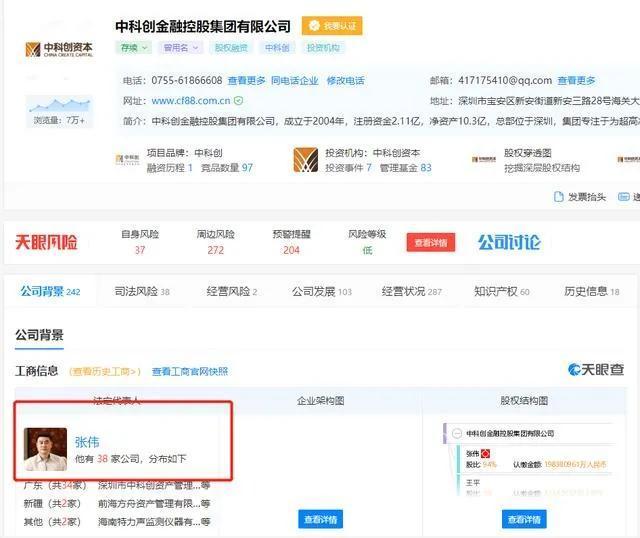The width and height of the screenshot is (640, 538).
Task: Switch to the 经营状况 tab
Action: tap(411, 291)
